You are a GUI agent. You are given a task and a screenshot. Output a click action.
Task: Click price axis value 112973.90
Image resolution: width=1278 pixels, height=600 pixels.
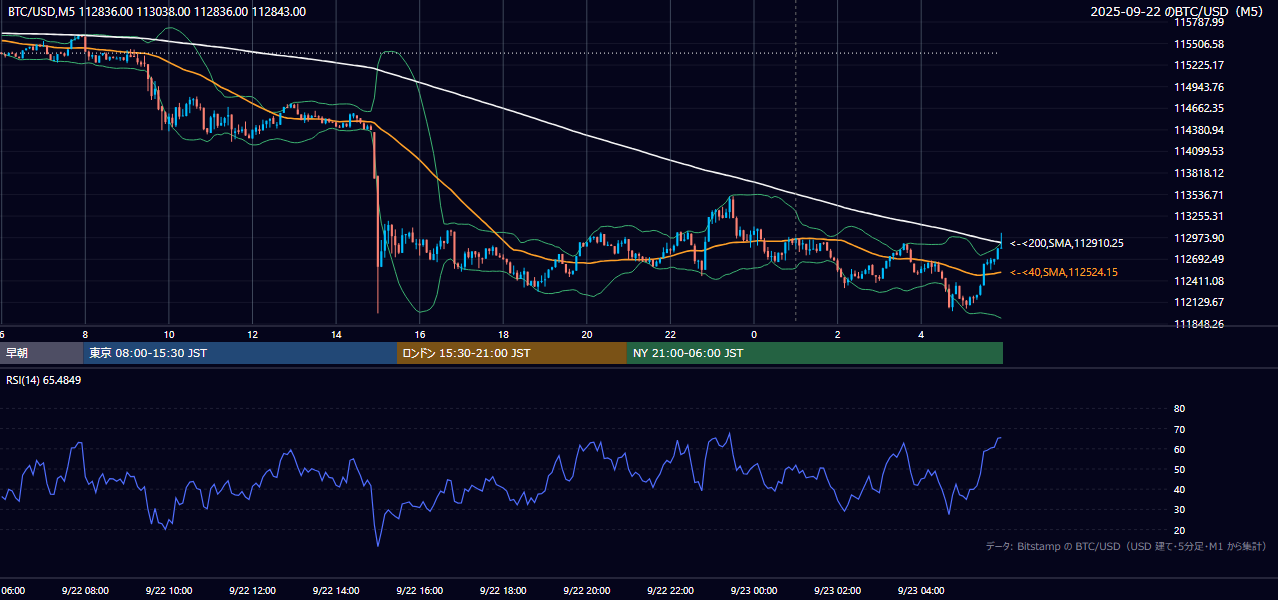(x=1198, y=238)
